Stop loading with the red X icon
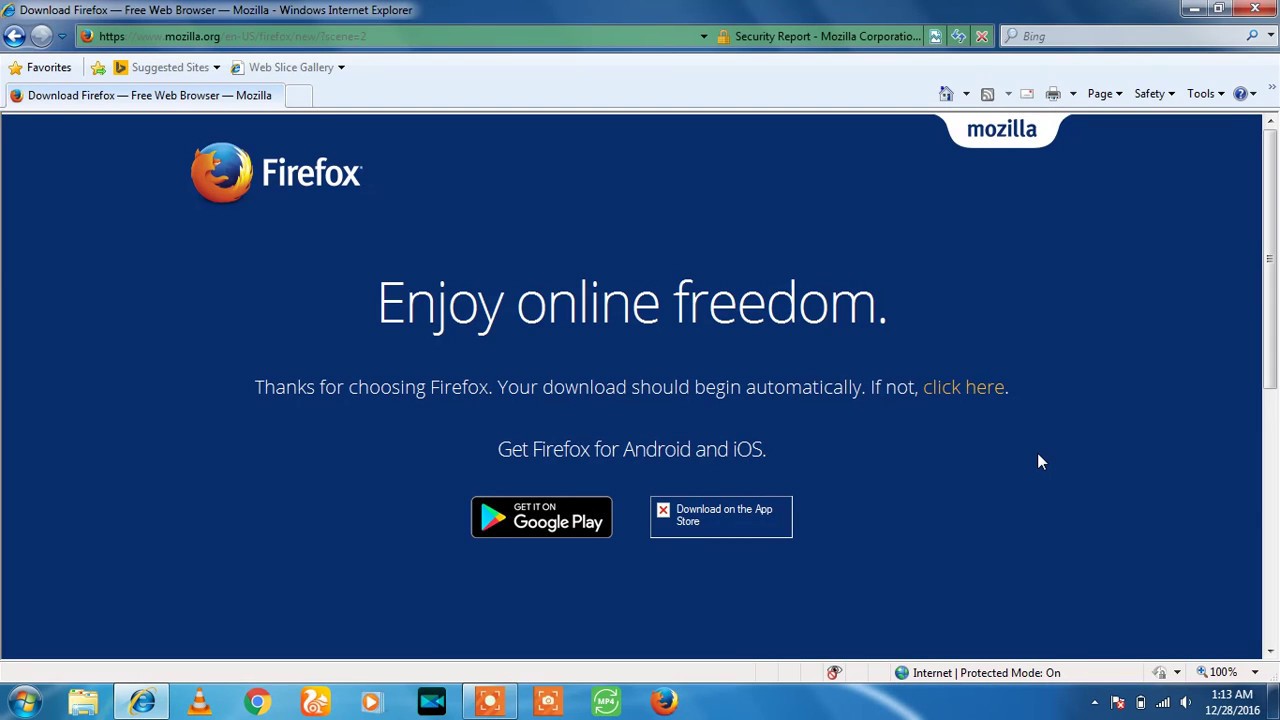 pyautogui.click(x=982, y=36)
